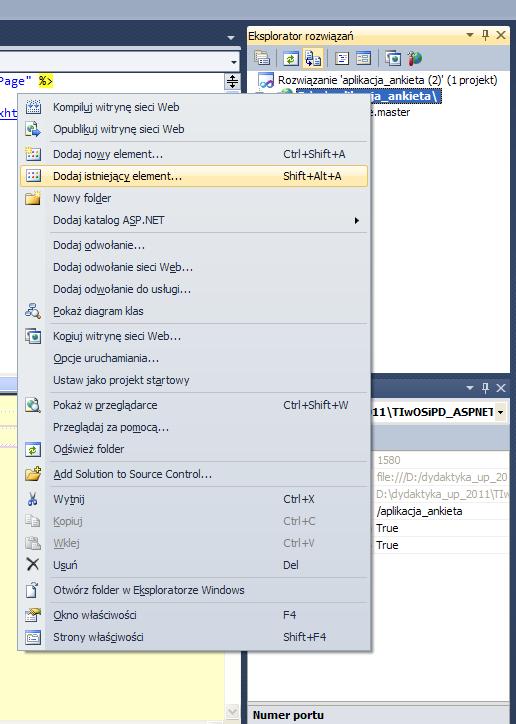Click the Nest Related Files toolbar icon

pyautogui.click(x=312, y=59)
